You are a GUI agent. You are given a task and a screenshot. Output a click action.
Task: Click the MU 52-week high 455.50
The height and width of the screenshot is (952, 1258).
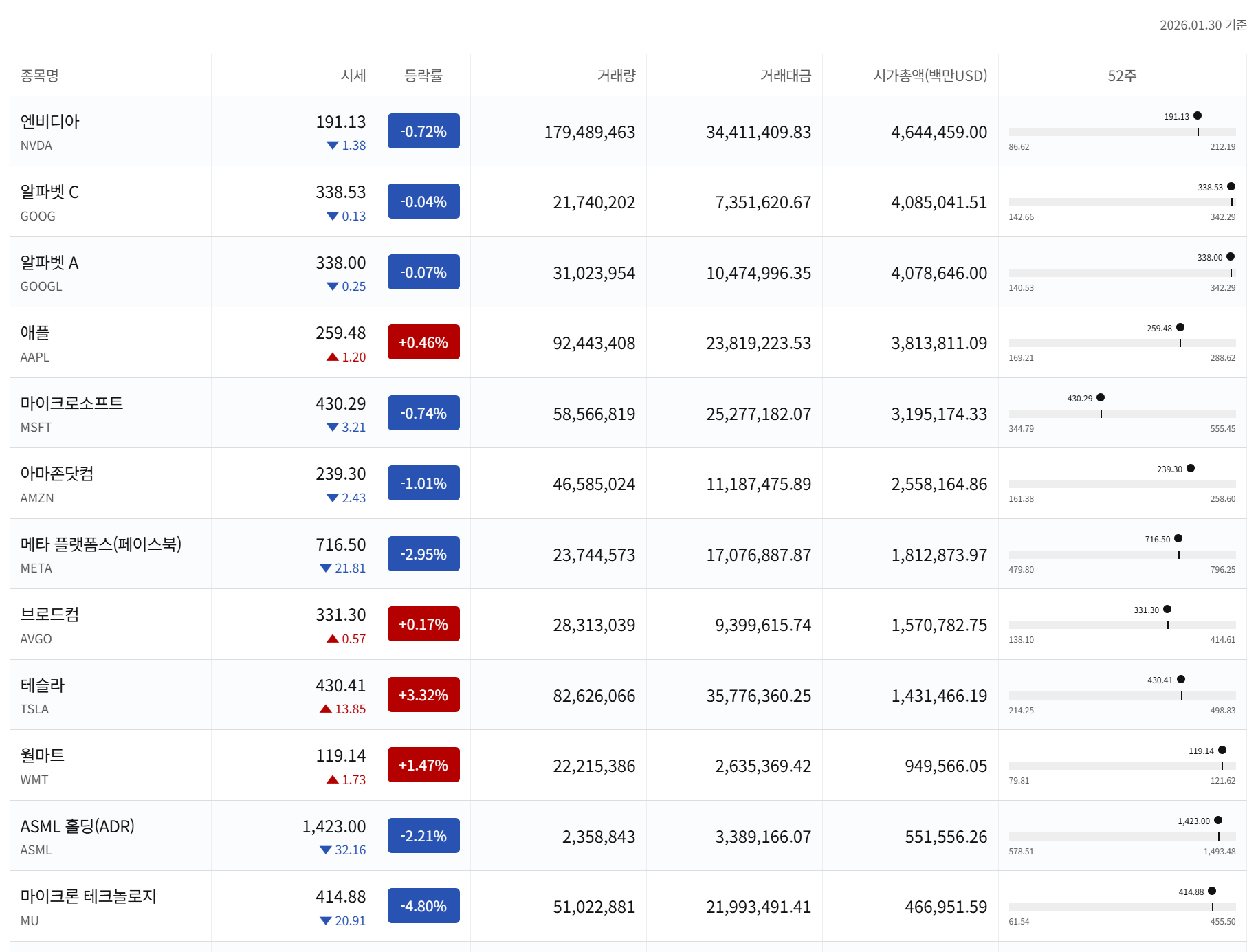tap(1223, 922)
